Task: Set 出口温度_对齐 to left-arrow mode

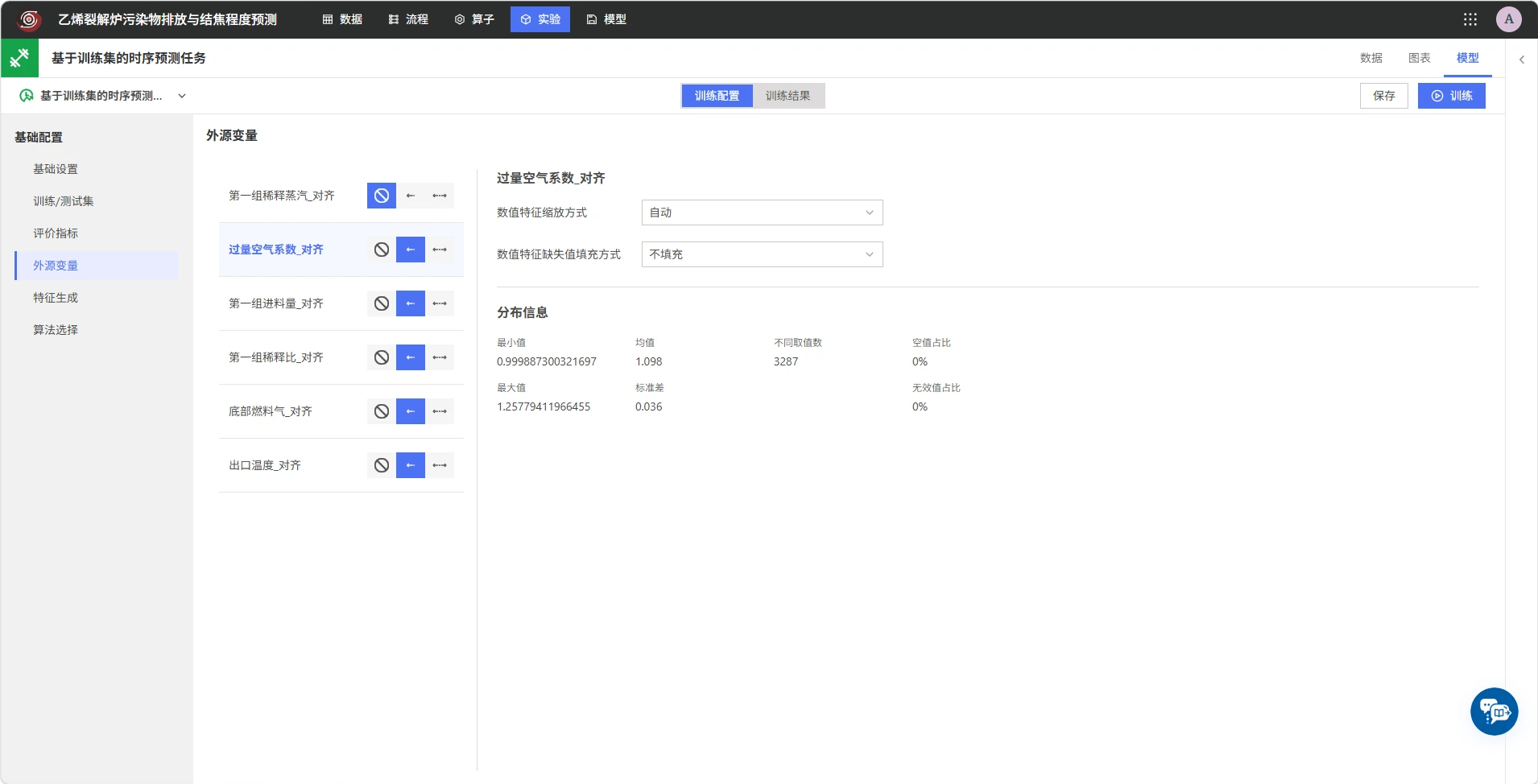Action: 411,465
